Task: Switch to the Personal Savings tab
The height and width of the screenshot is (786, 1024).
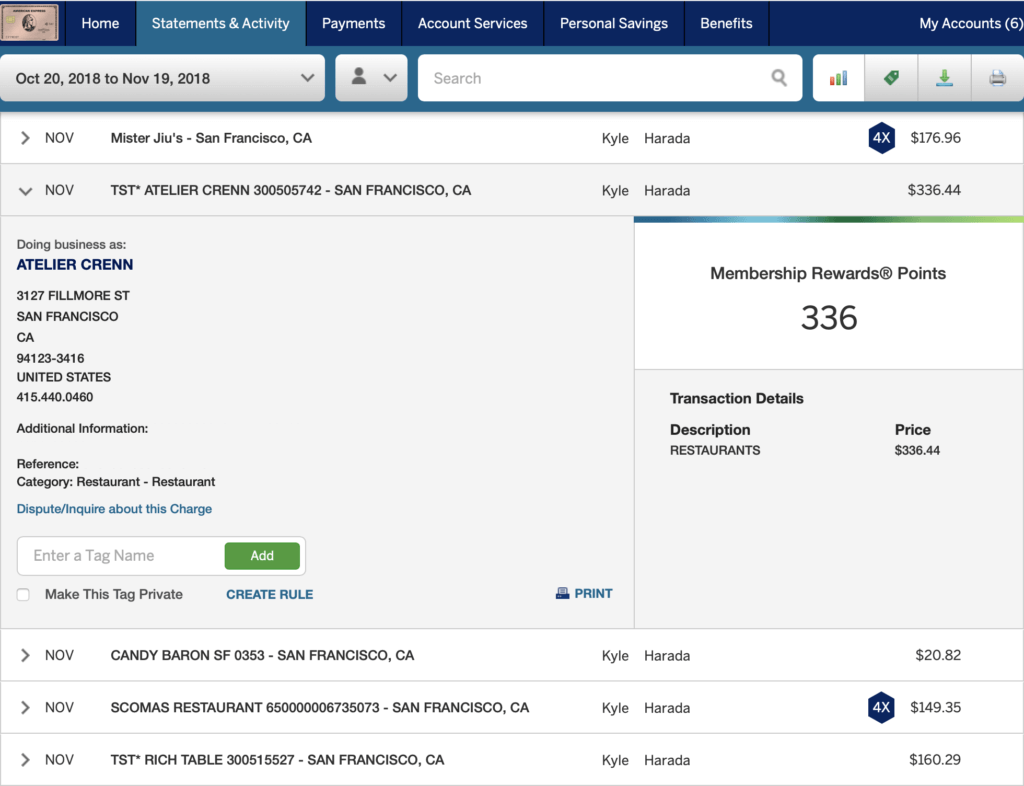Action: [x=614, y=24]
